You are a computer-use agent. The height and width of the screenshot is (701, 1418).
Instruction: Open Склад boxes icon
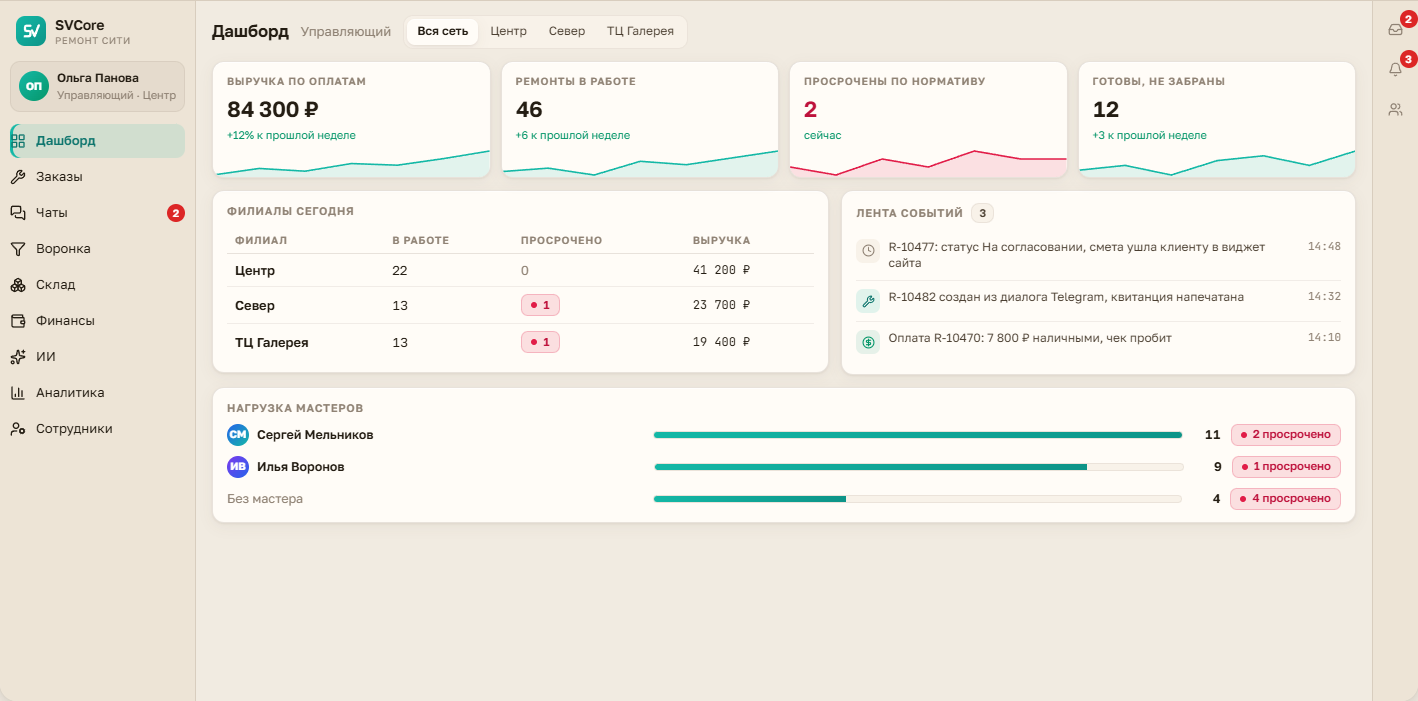tap(18, 285)
